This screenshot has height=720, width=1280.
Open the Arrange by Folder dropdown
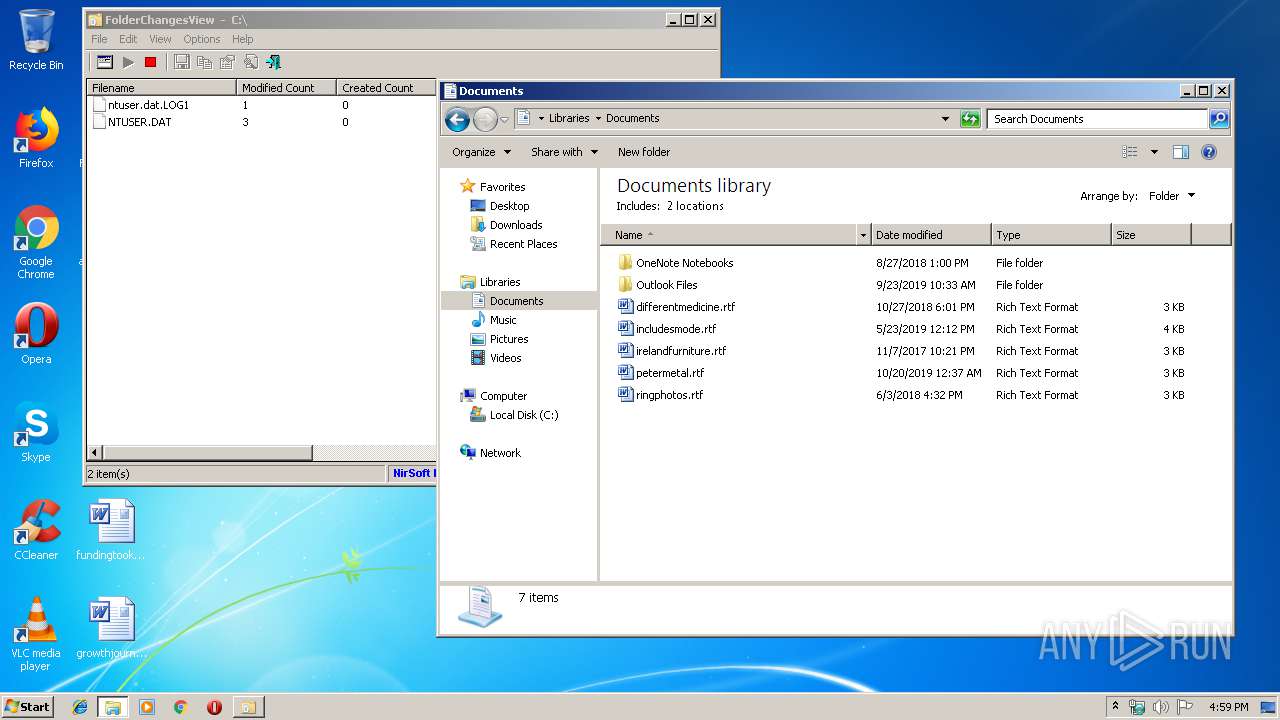tap(1172, 196)
